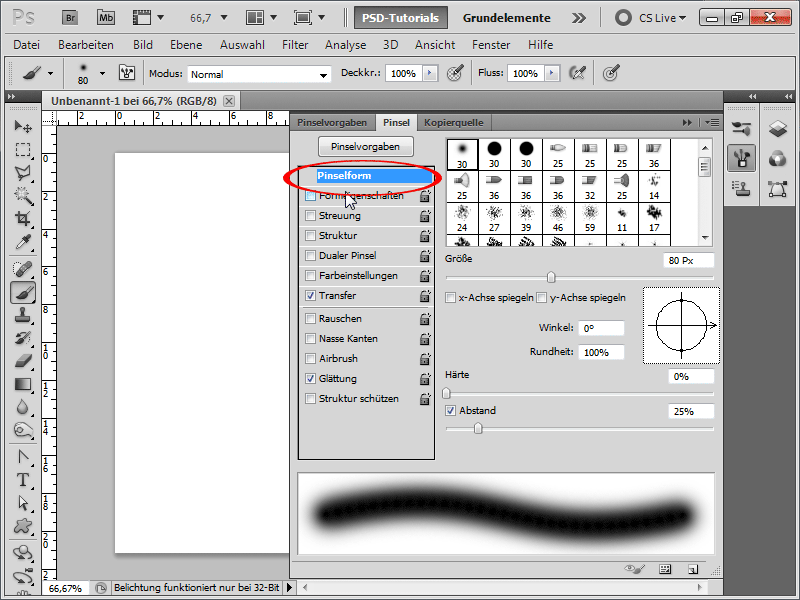Enable the Struktur checkbox
The height and width of the screenshot is (600, 800).
tap(310, 235)
